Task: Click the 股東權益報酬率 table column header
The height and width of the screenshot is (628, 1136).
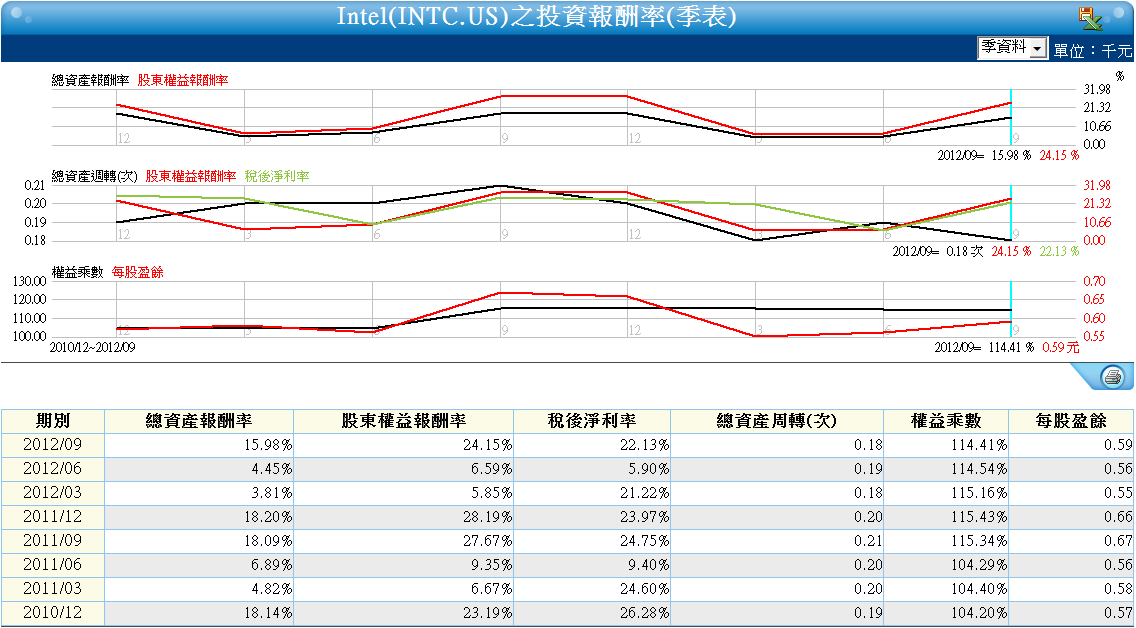Action: (404, 421)
